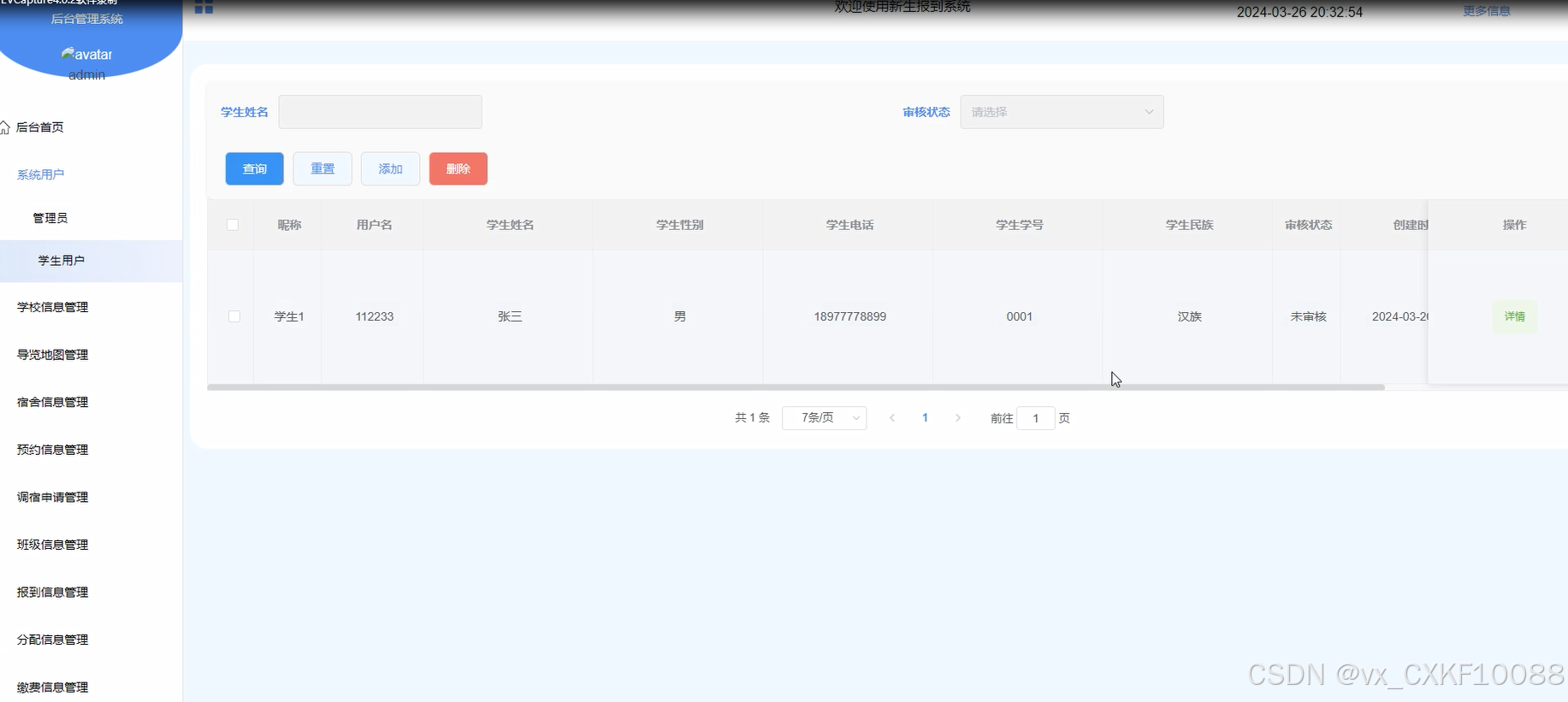This screenshot has height=702, width=1568.
Task: Click the home icon beside 后台首页
Action: 5,127
